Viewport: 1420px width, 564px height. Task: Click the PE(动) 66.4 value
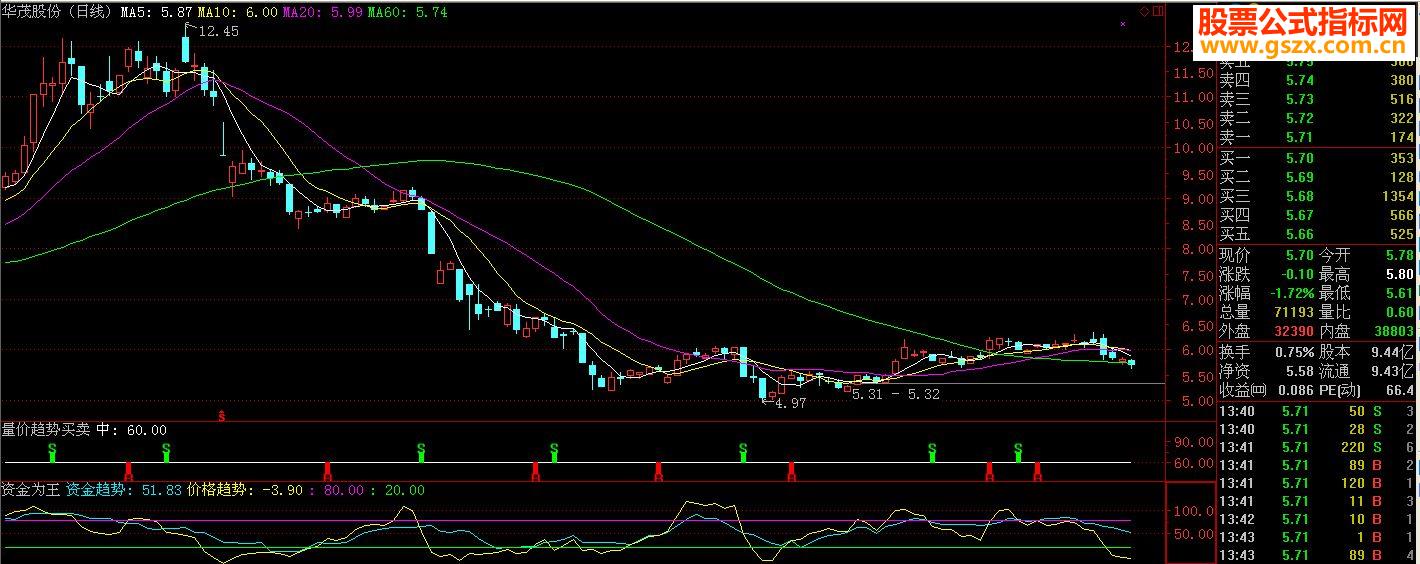pos(1398,391)
